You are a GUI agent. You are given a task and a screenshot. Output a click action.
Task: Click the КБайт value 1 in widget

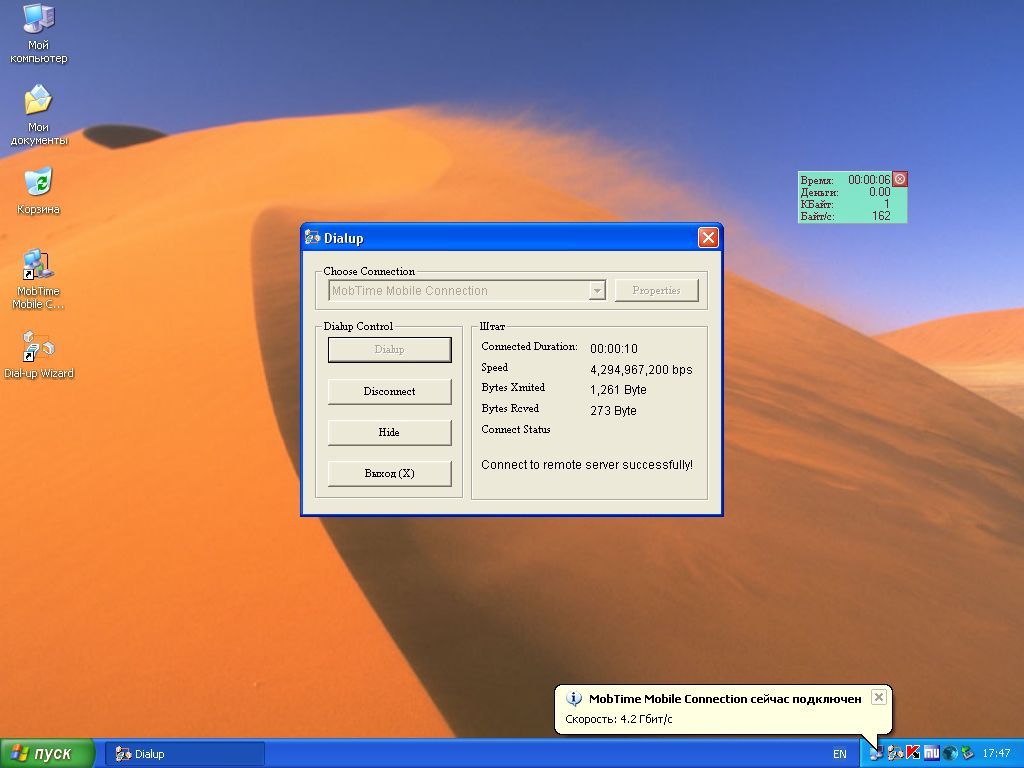886,204
